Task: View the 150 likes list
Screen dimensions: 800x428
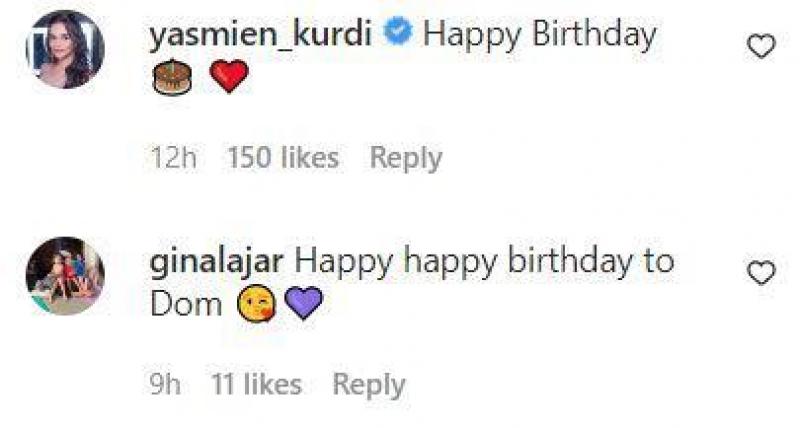Action: 283,158
